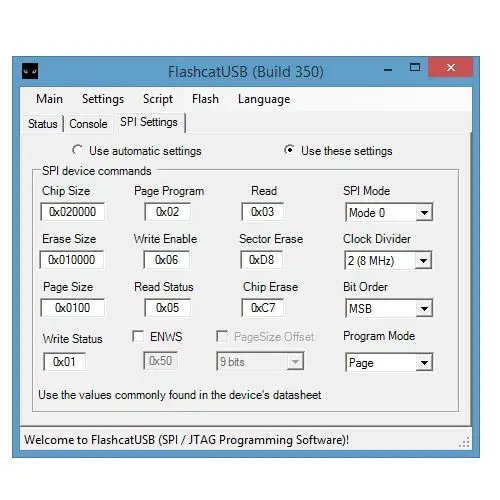Click the Read command field 0x03
The image size is (500, 500).
pyautogui.click(x=262, y=212)
